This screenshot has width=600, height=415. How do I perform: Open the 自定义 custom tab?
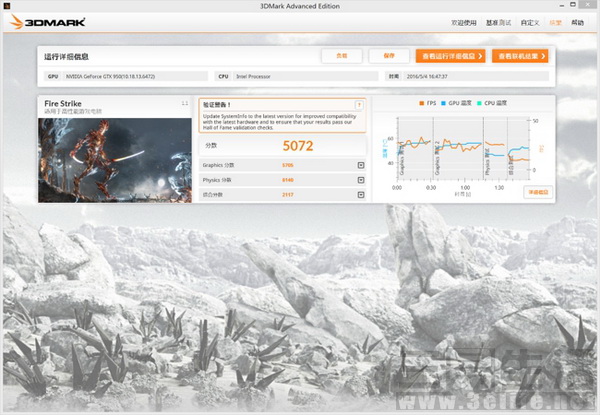point(530,23)
